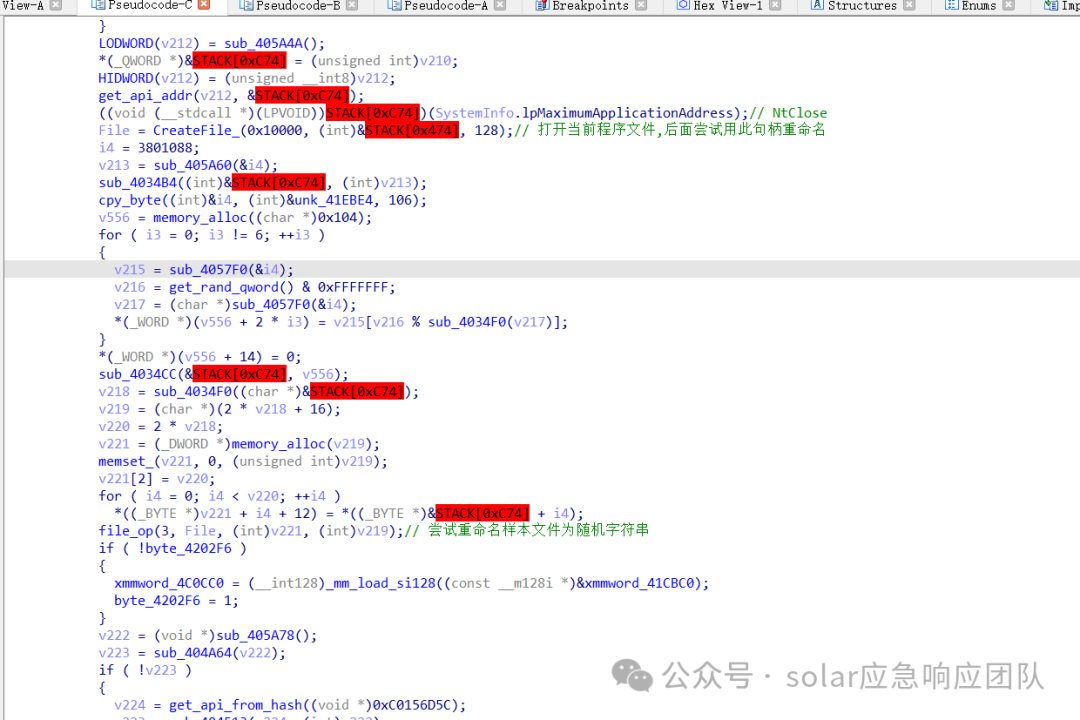
Task: Click the Pseudocode-A tab icon
Action: [394, 5]
